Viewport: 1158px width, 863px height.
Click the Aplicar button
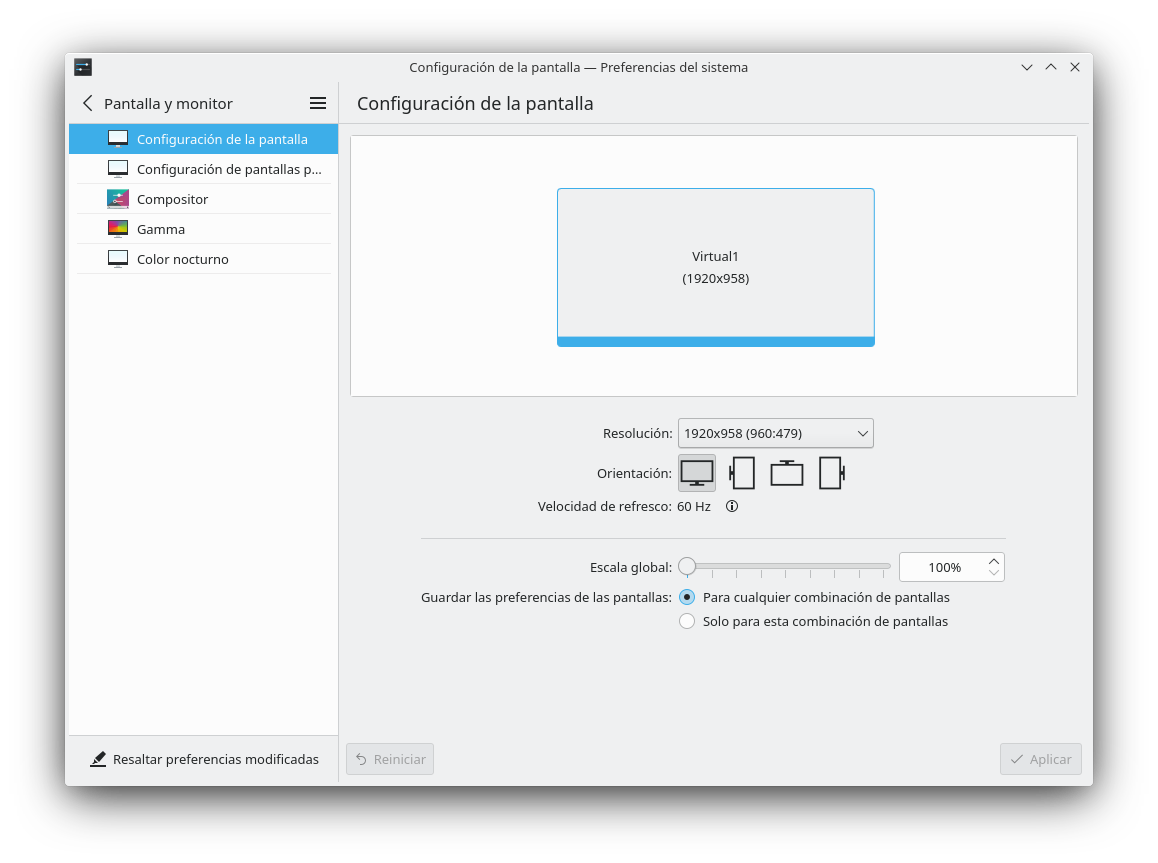click(1040, 759)
